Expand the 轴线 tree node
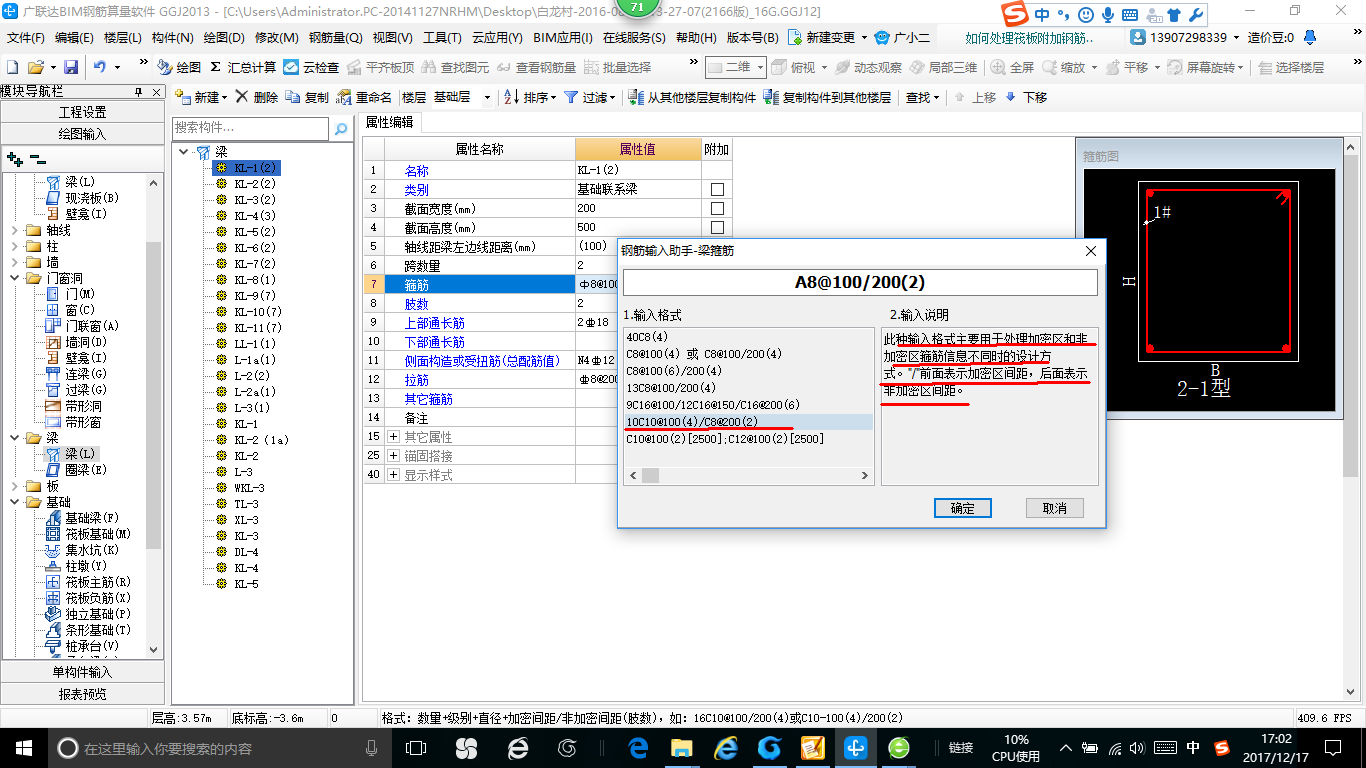1366x768 pixels. pyautogui.click(x=13, y=230)
